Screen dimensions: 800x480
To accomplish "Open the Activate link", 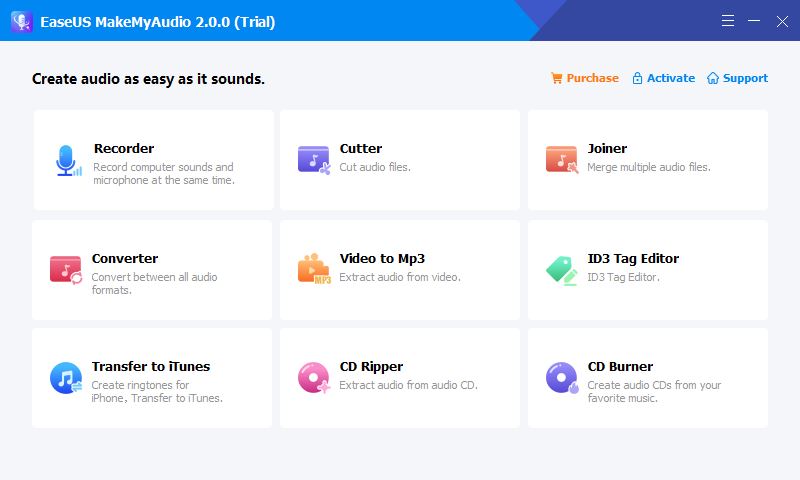I will tap(671, 78).
